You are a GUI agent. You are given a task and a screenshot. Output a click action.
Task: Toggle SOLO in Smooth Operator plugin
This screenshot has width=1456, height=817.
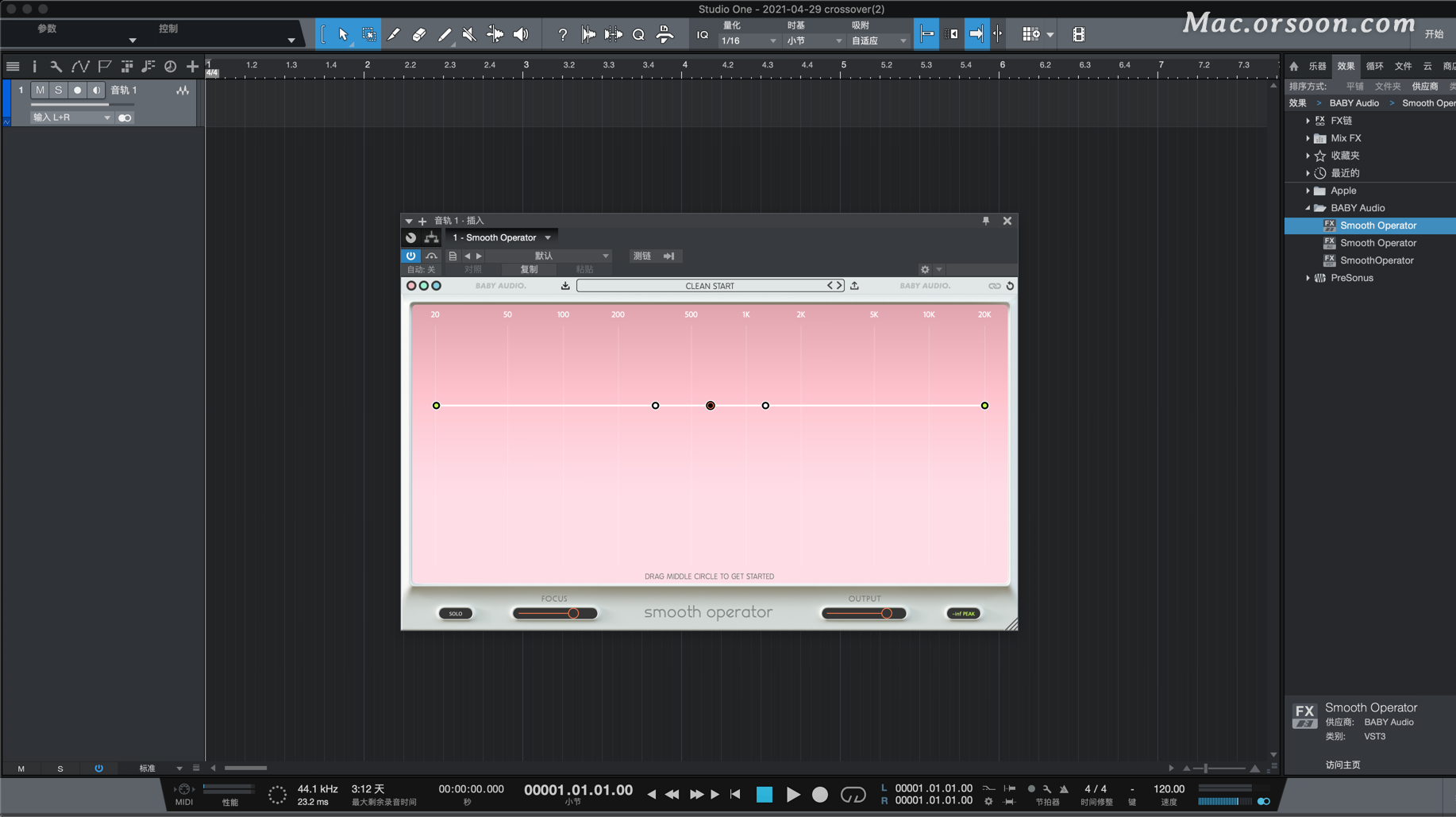pyautogui.click(x=456, y=614)
